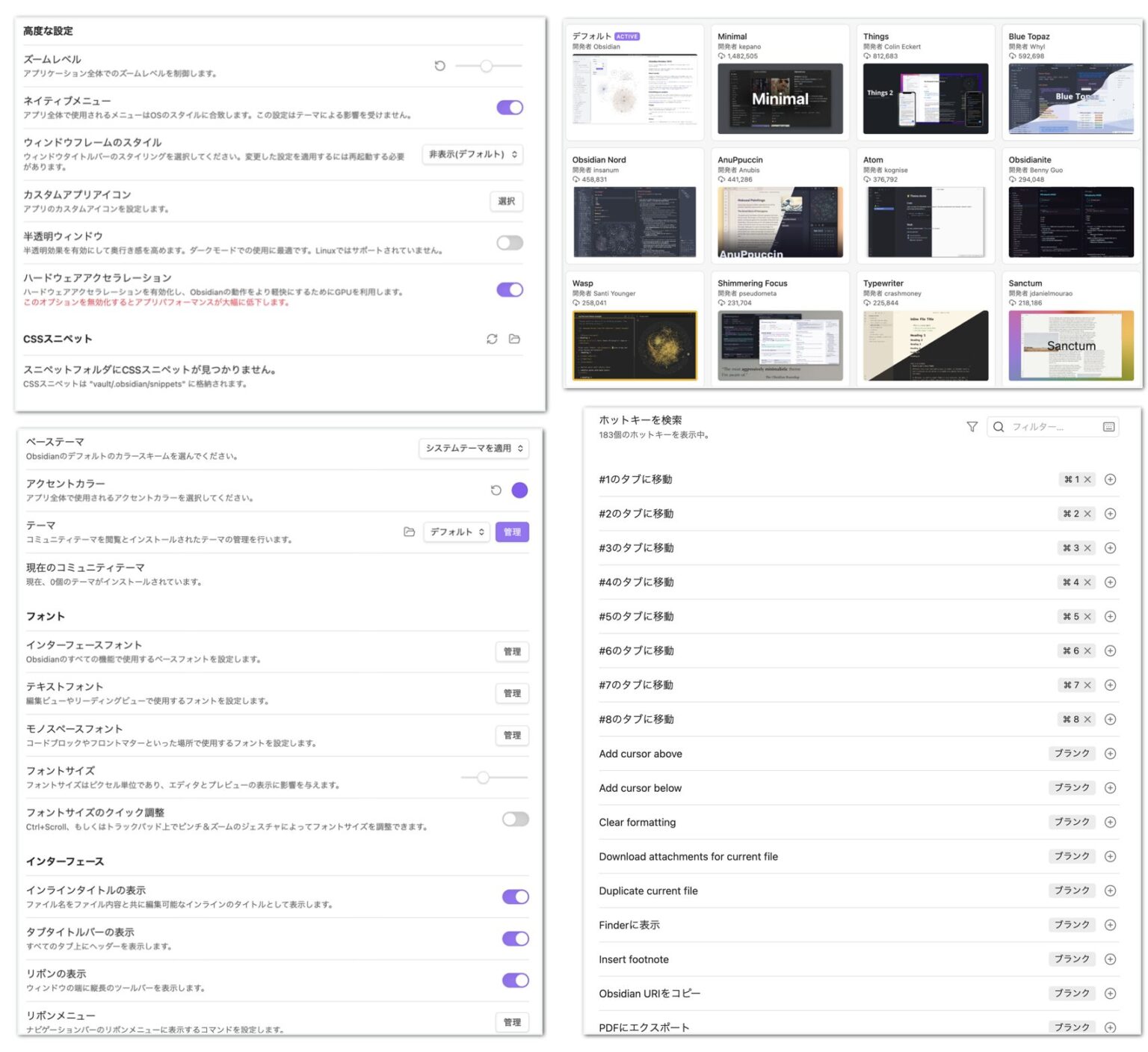Image resolution: width=1148 pixels, height=1052 pixels.
Task: Reload CSS snippets with the refresh icon
Action: point(492,339)
